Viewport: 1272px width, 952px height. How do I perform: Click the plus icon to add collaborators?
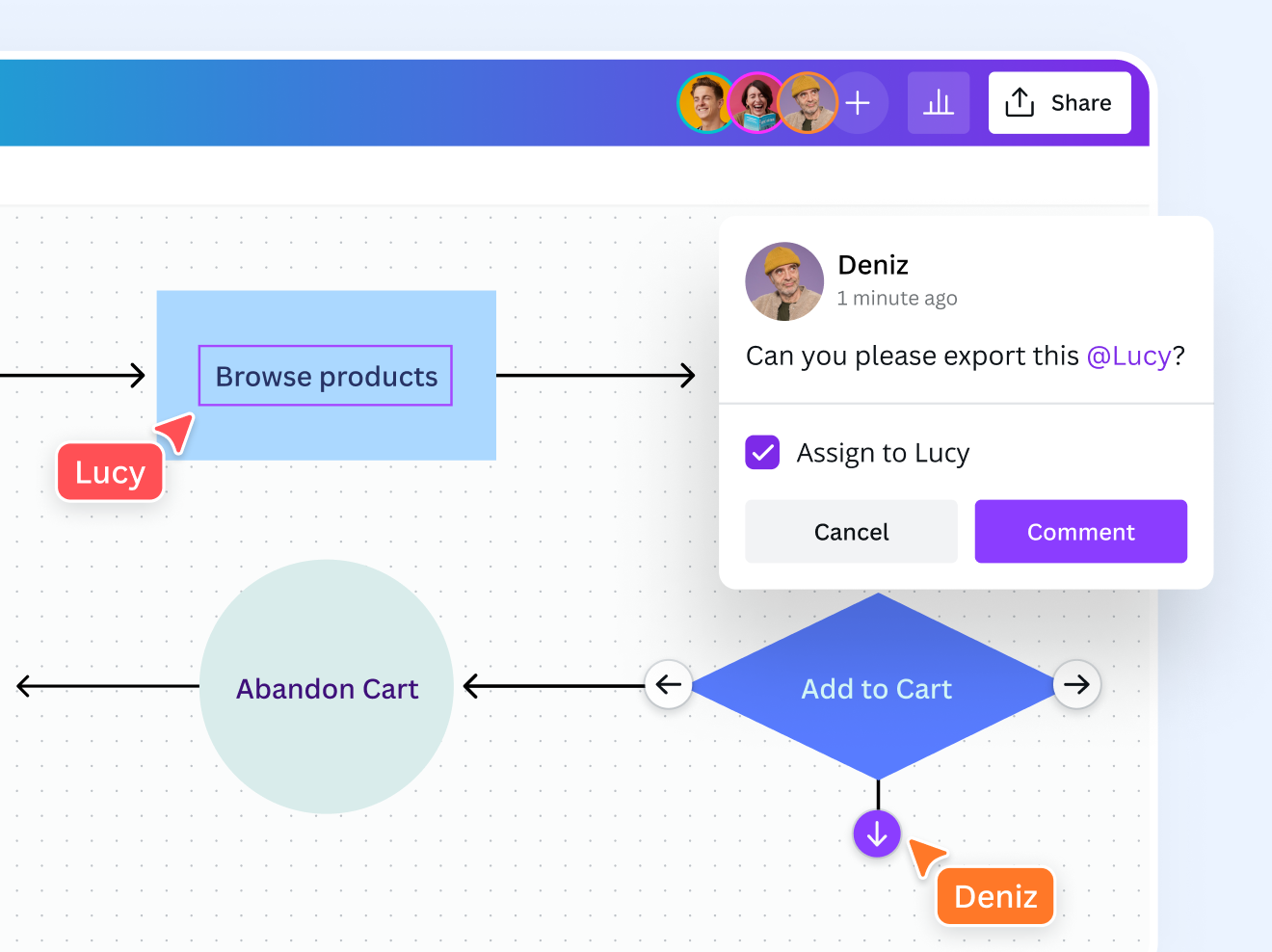[858, 103]
